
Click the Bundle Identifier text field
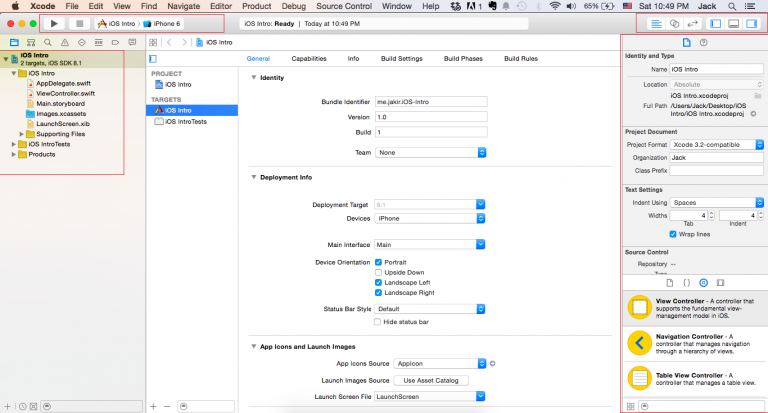coord(430,102)
